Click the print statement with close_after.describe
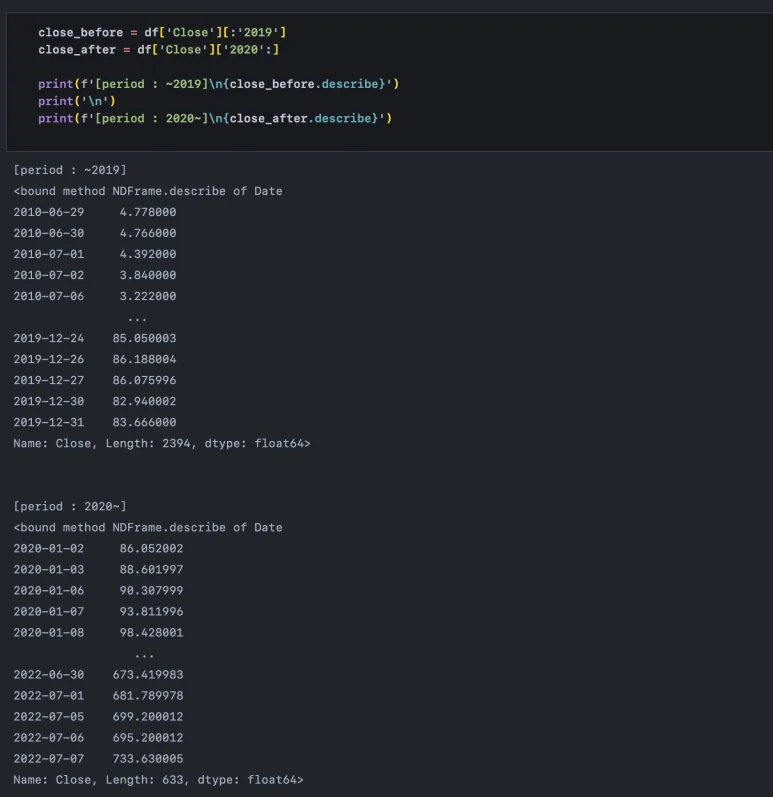Viewport: 773px width, 797px height. pos(214,119)
